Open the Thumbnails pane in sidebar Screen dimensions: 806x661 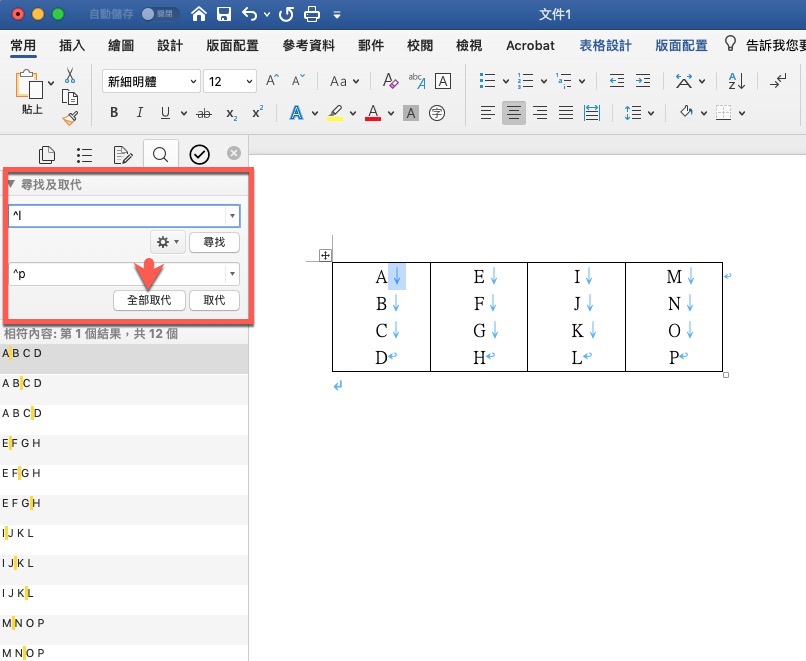(46, 154)
